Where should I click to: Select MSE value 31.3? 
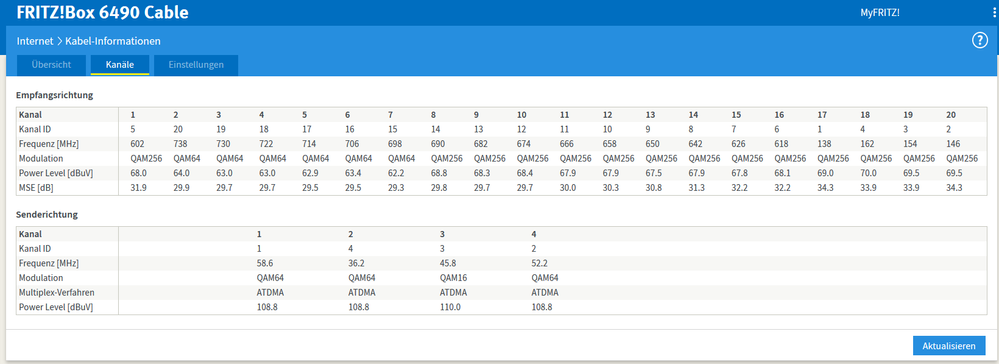[696, 187]
